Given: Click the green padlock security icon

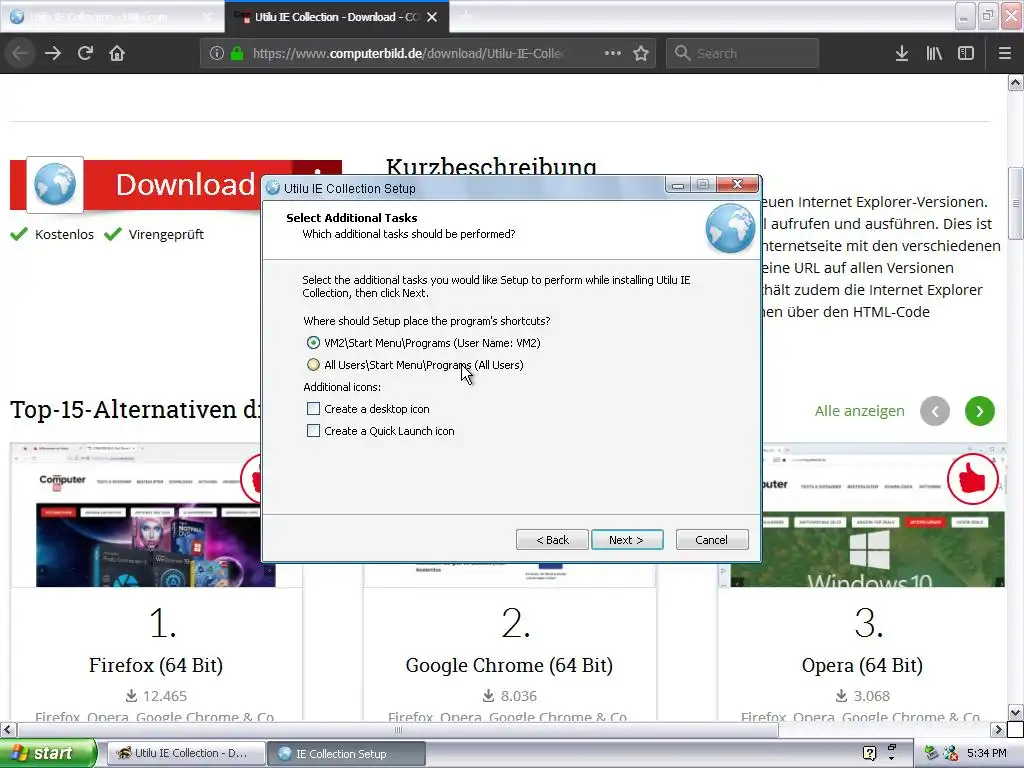Looking at the screenshot, I should coord(237,53).
